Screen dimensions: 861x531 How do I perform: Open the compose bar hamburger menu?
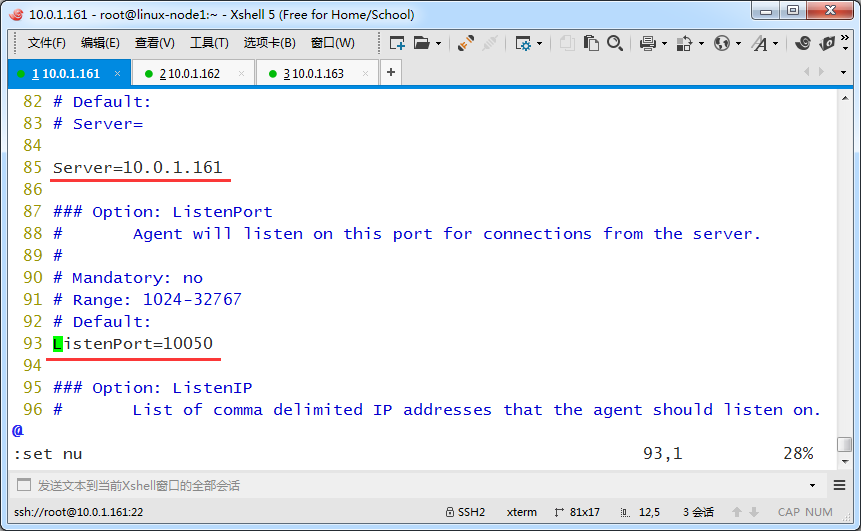pos(839,485)
